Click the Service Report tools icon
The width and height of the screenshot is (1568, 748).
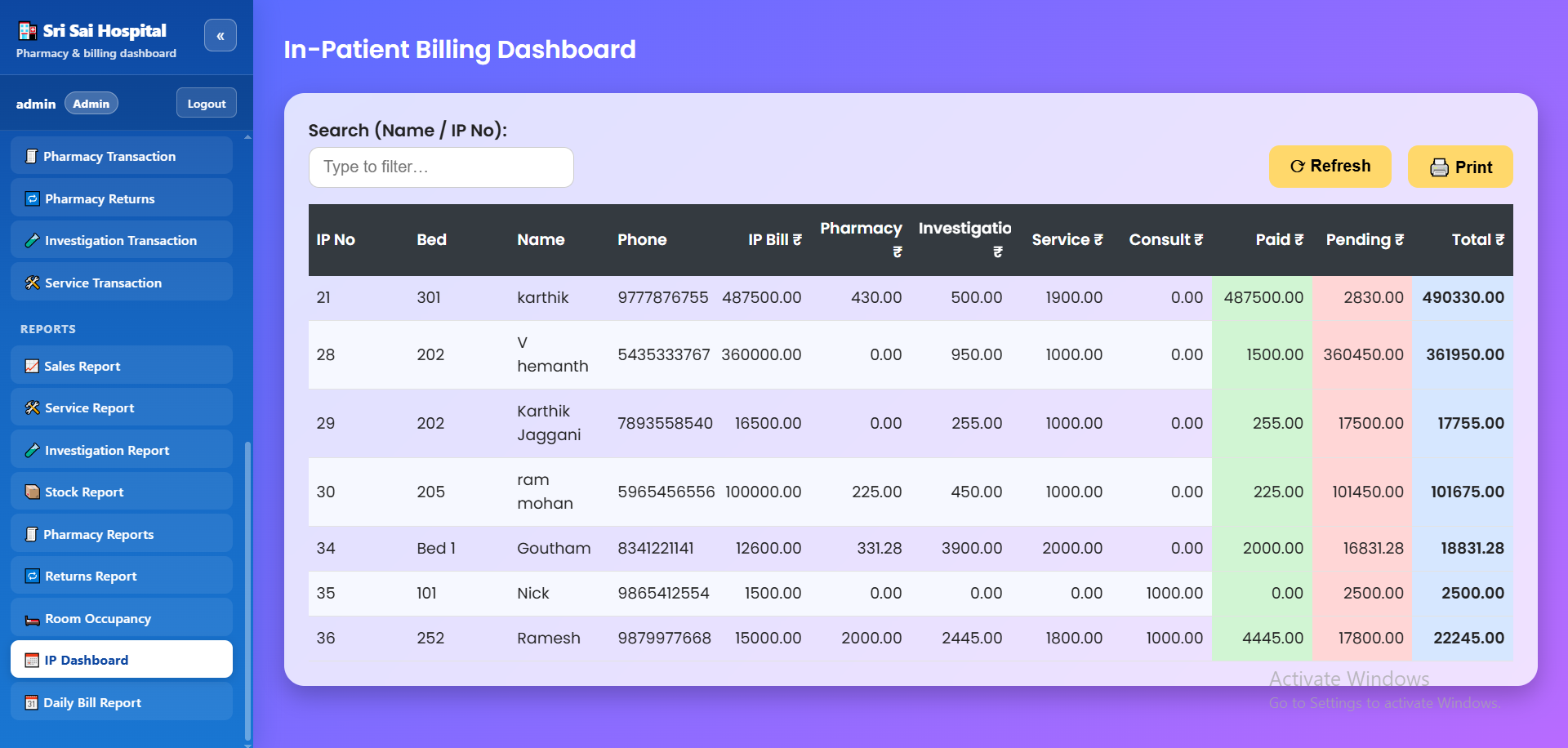pyautogui.click(x=32, y=407)
